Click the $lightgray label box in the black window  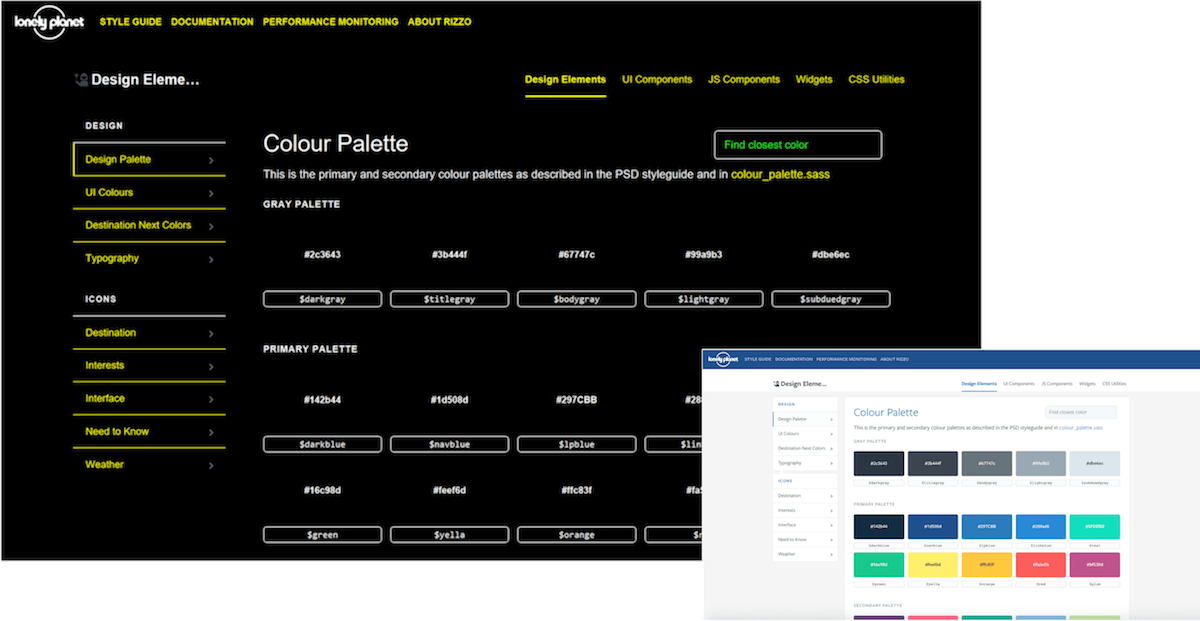click(x=703, y=299)
